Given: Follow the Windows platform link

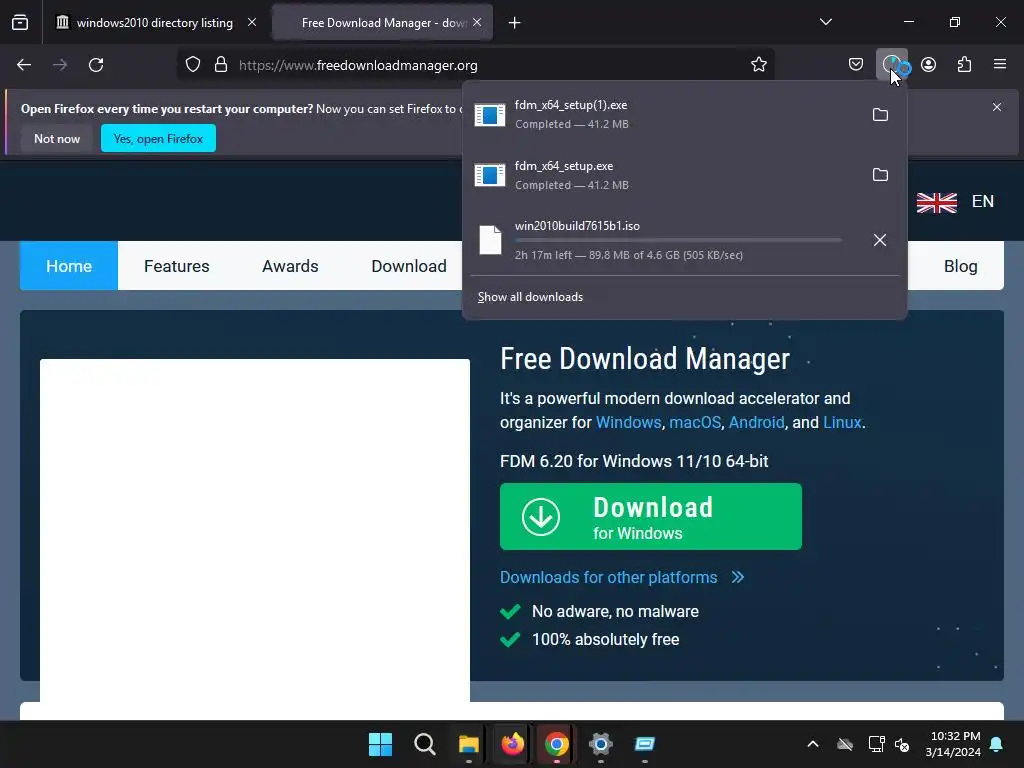Looking at the screenshot, I should tap(628, 423).
